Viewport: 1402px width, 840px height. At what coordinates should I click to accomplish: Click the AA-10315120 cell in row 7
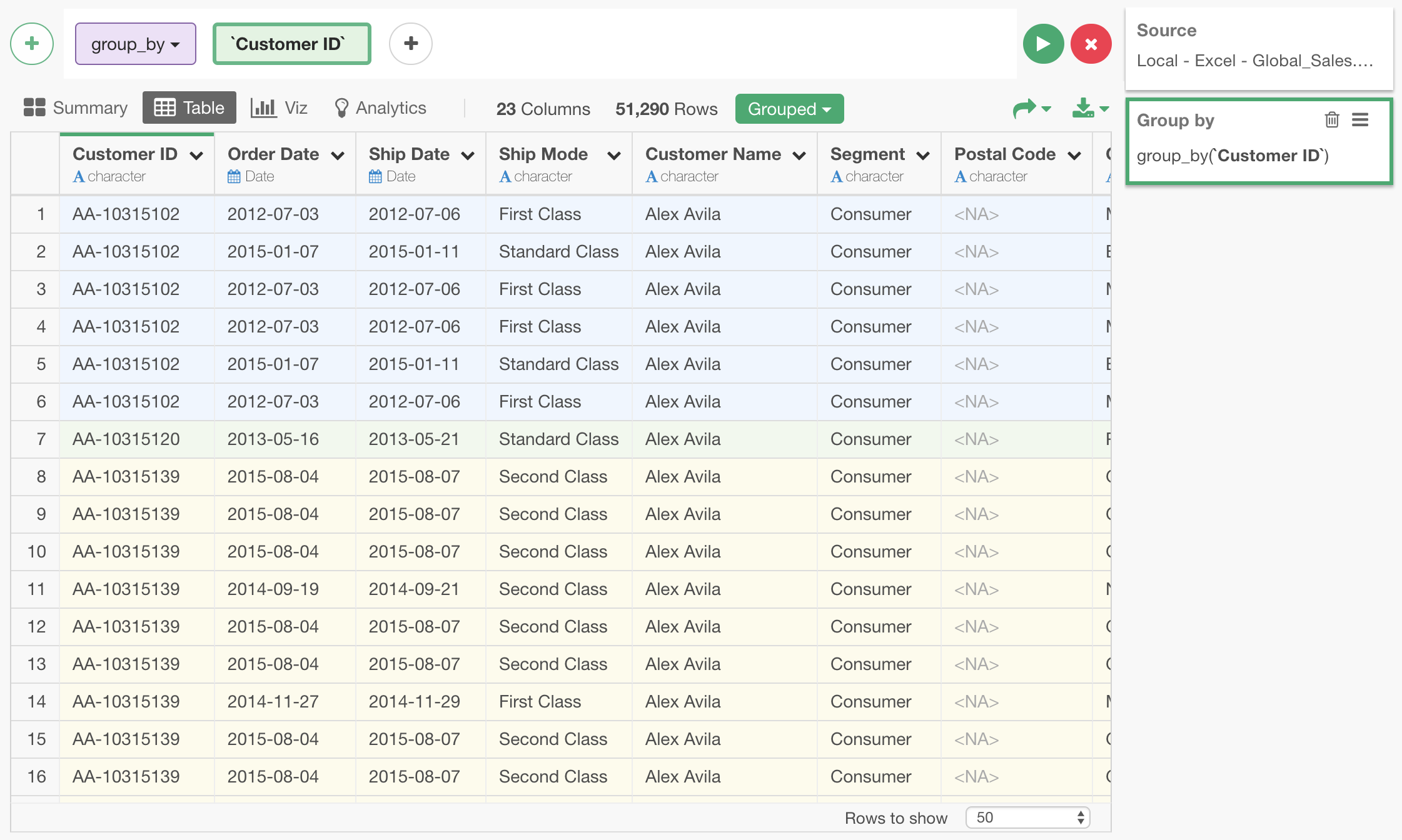click(x=126, y=439)
